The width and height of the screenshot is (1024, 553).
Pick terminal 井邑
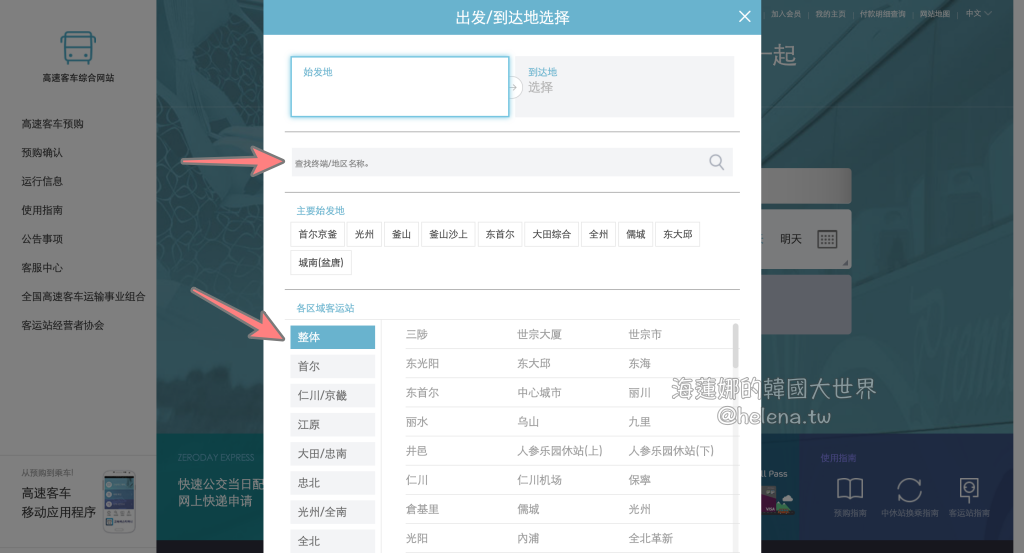coord(417,451)
